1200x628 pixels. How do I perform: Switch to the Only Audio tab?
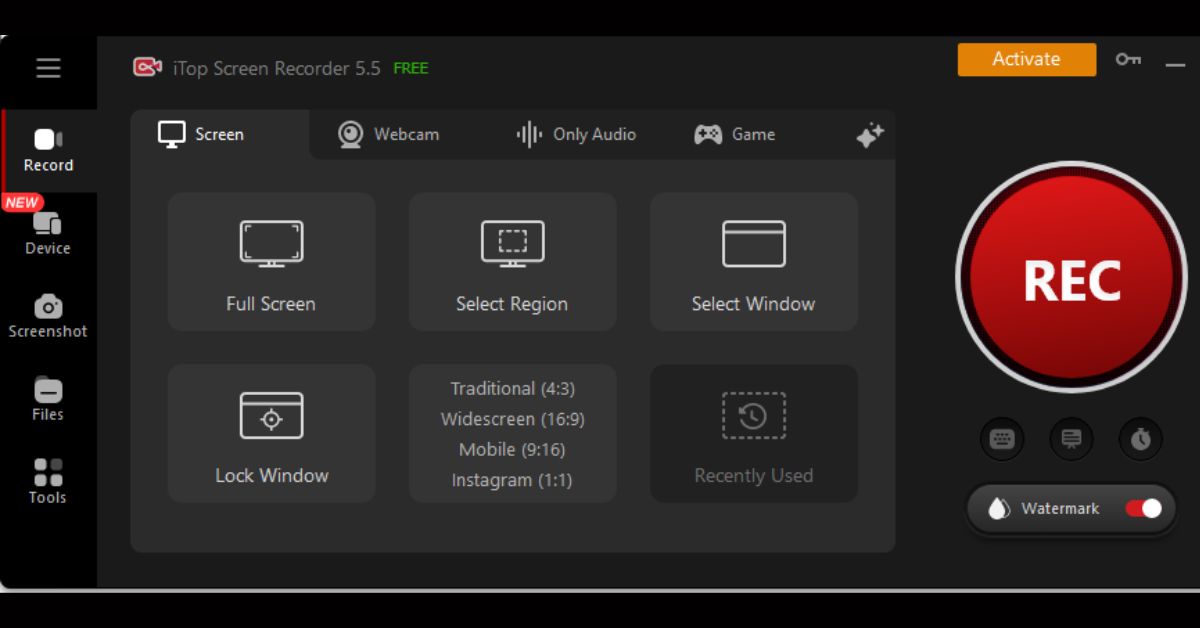tap(576, 134)
